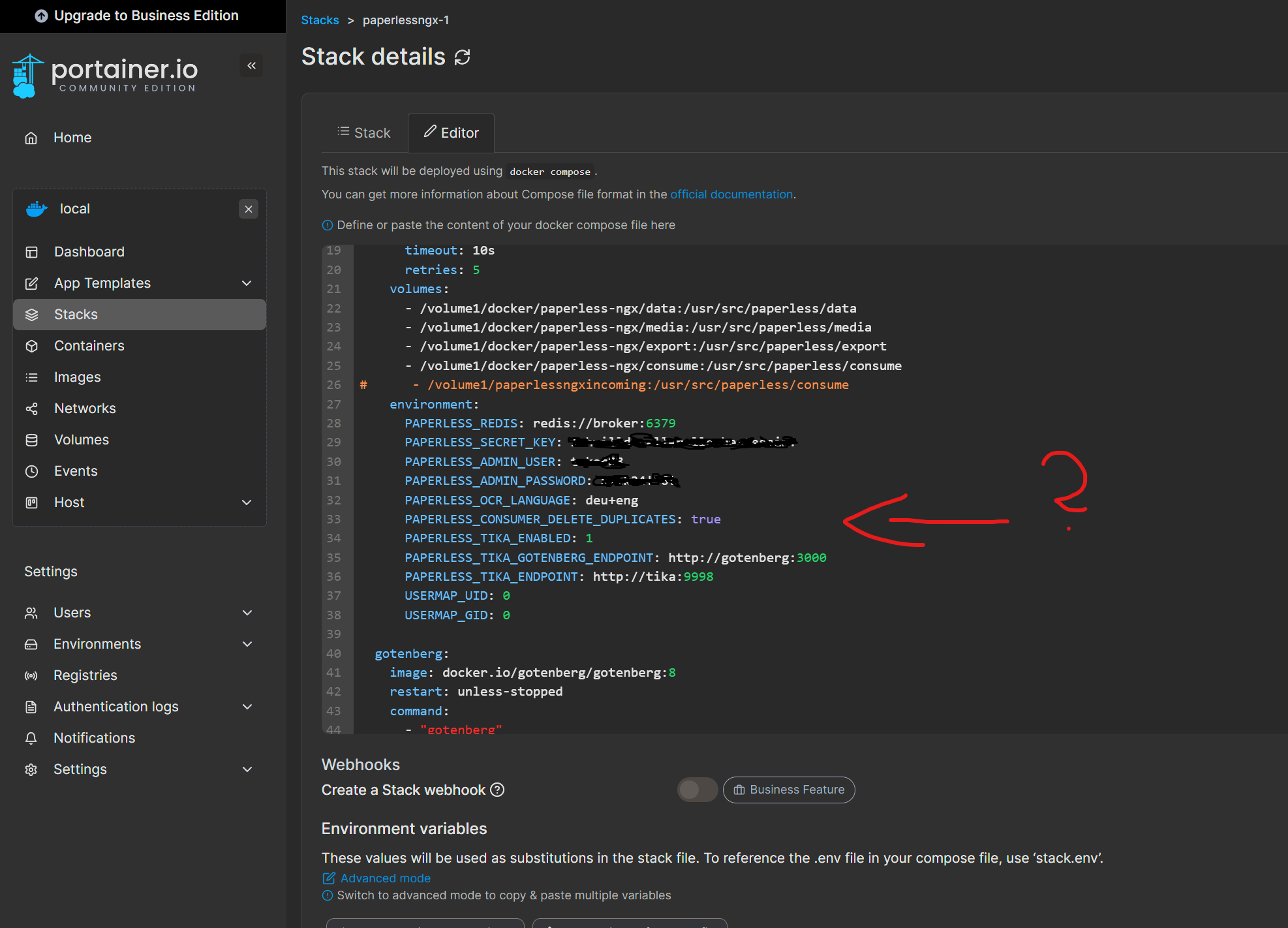
Task: Click the PAPERLESS_TIKA_ENABLED line
Action: point(498,538)
